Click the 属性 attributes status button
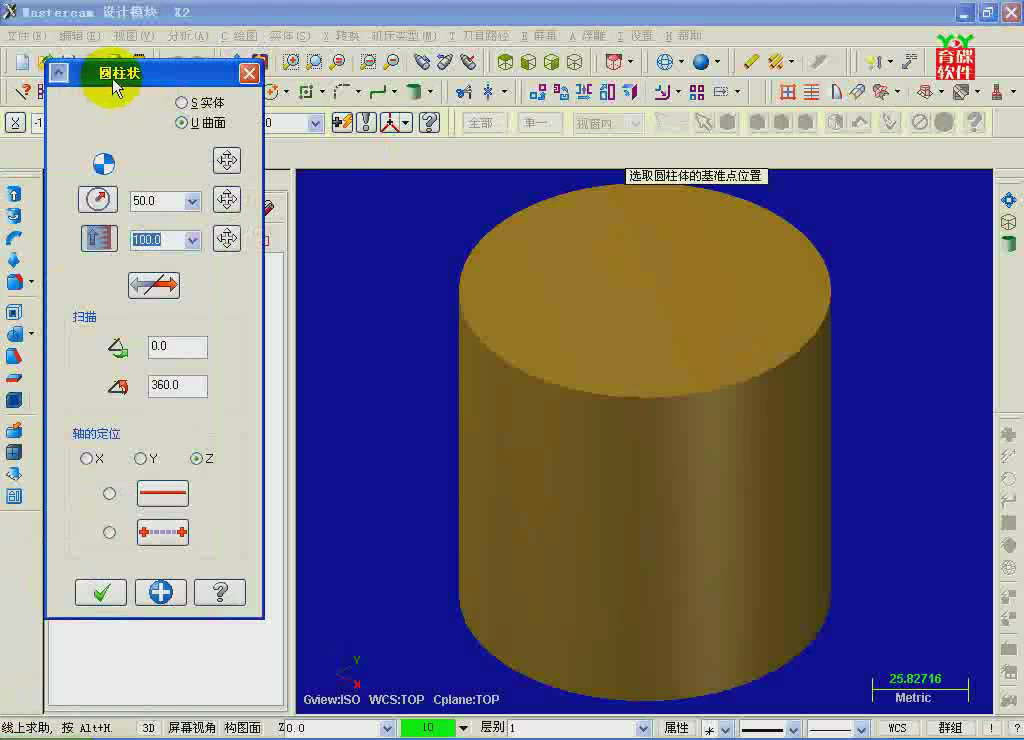Image resolution: width=1024 pixels, height=740 pixels. click(x=676, y=728)
